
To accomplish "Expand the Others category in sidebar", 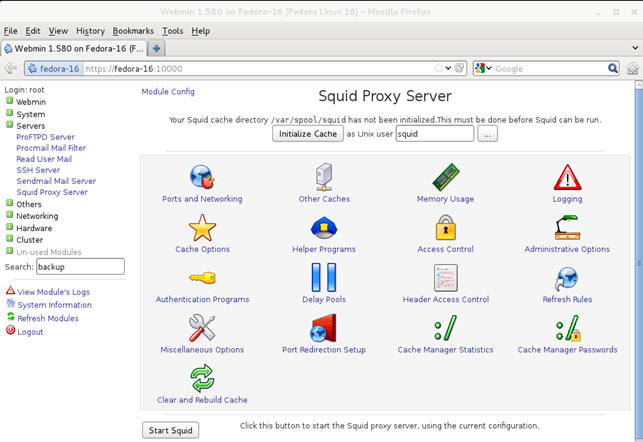I will [9, 203].
